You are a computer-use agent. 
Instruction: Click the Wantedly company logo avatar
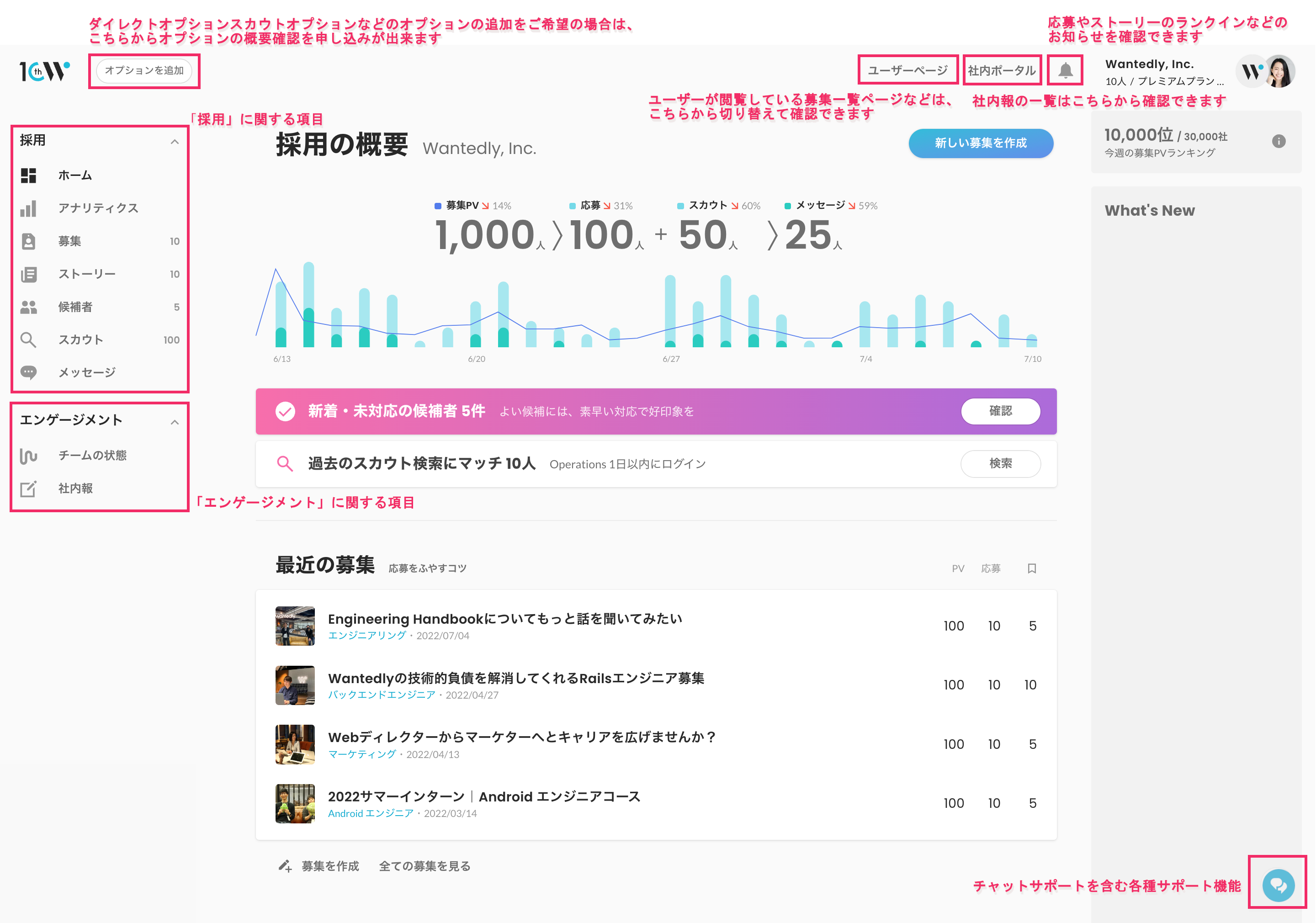point(1251,71)
